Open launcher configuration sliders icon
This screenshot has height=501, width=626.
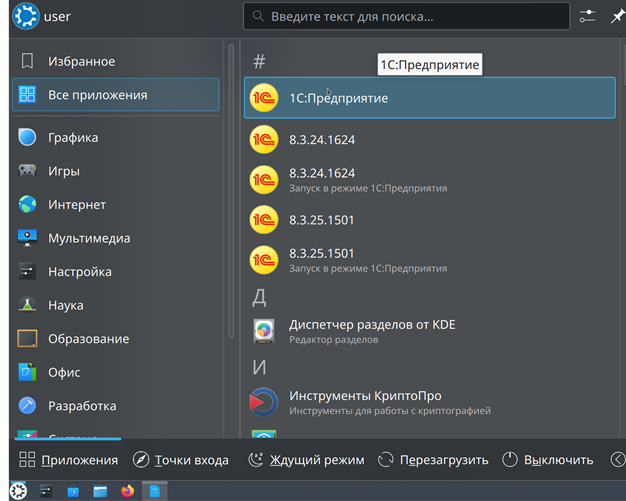(x=587, y=16)
